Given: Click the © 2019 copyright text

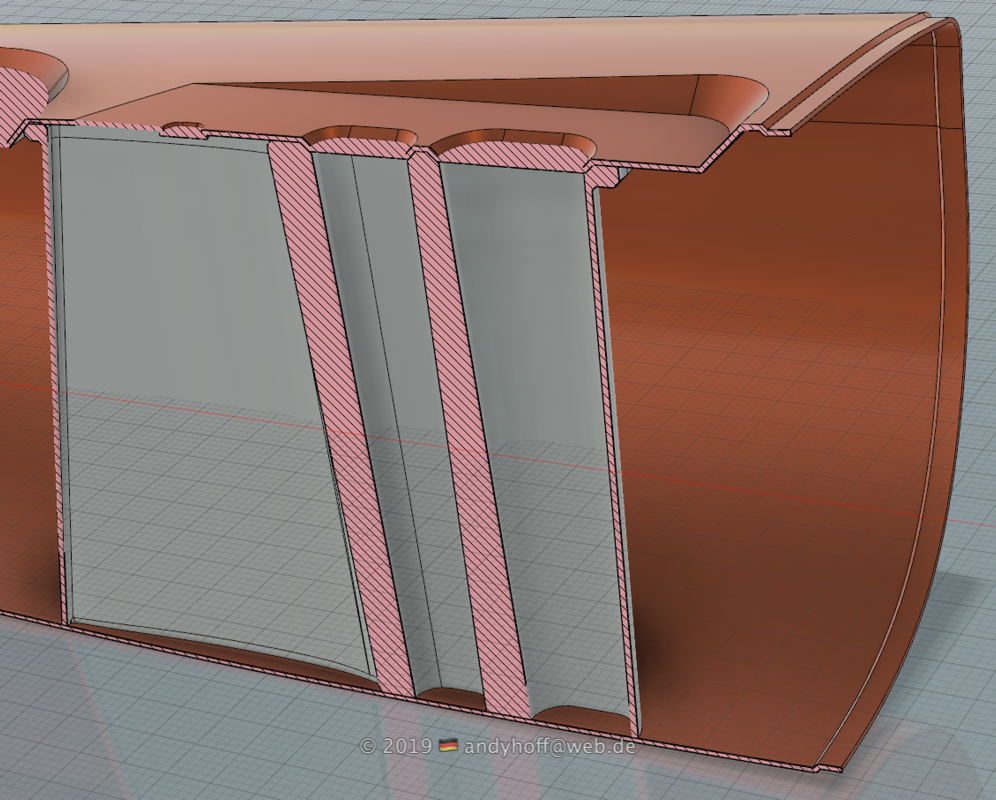Looking at the screenshot, I should (396, 746).
